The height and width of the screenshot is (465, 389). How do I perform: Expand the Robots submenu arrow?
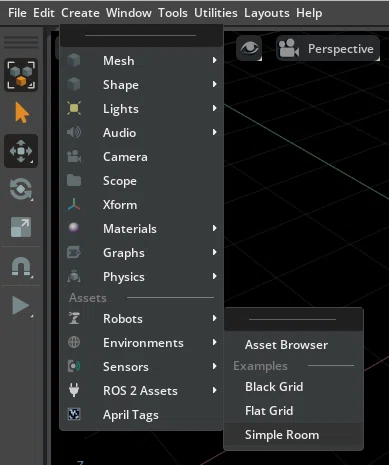pyautogui.click(x=215, y=318)
